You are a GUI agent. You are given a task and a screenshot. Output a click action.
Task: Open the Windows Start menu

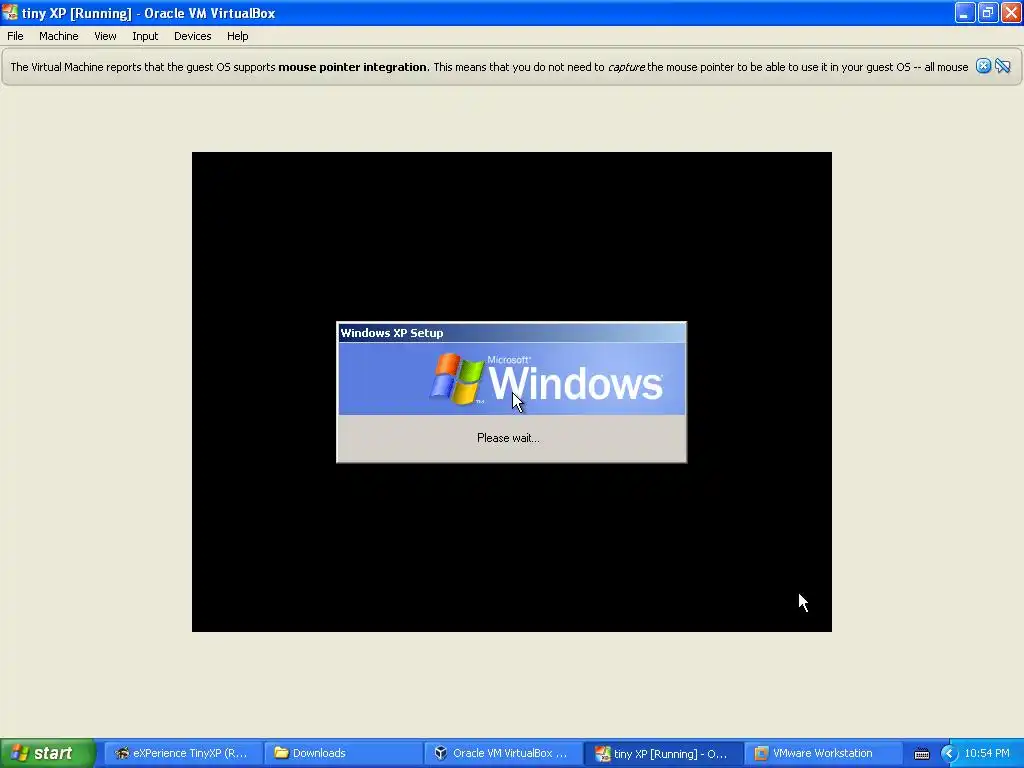(x=47, y=753)
